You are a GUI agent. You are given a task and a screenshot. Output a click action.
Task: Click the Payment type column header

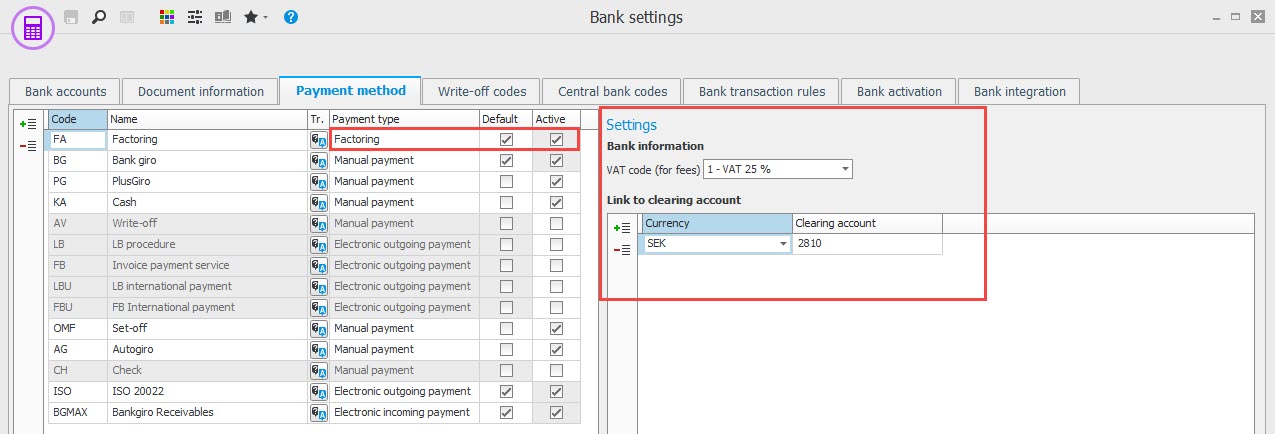[404, 119]
